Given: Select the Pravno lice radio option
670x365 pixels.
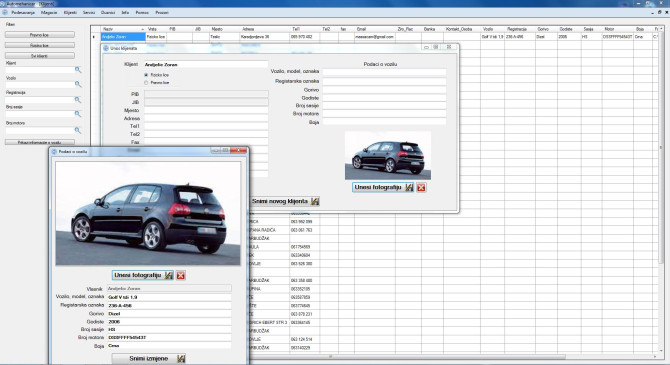Looking at the screenshot, I should tap(146, 82).
